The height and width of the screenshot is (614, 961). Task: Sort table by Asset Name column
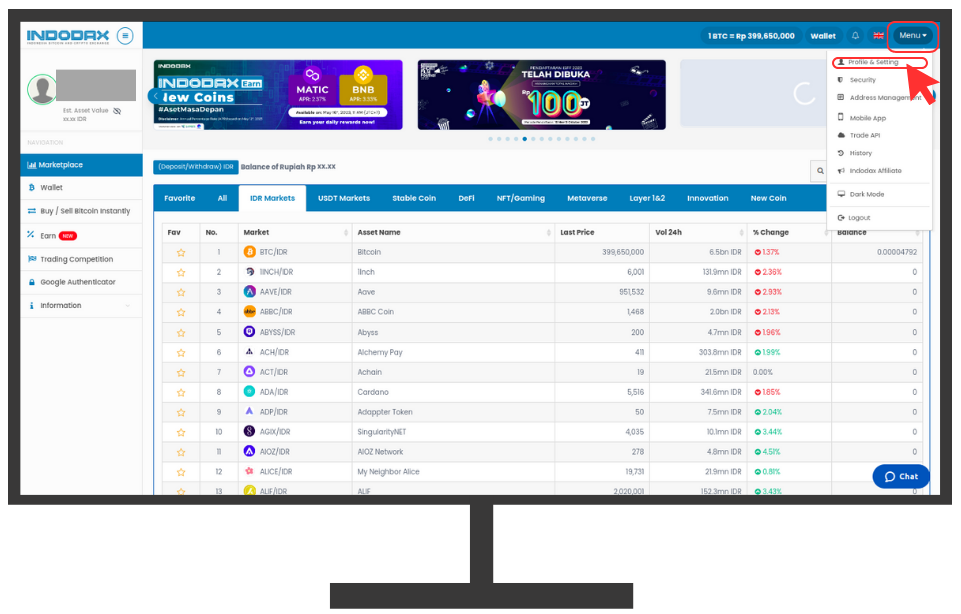coord(454,232)
